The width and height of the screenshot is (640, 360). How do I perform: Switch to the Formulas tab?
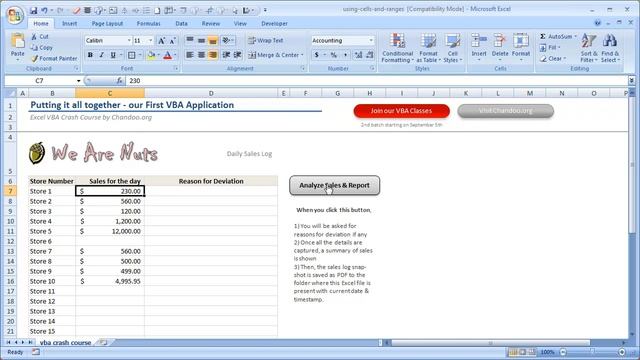pos(149,24)
